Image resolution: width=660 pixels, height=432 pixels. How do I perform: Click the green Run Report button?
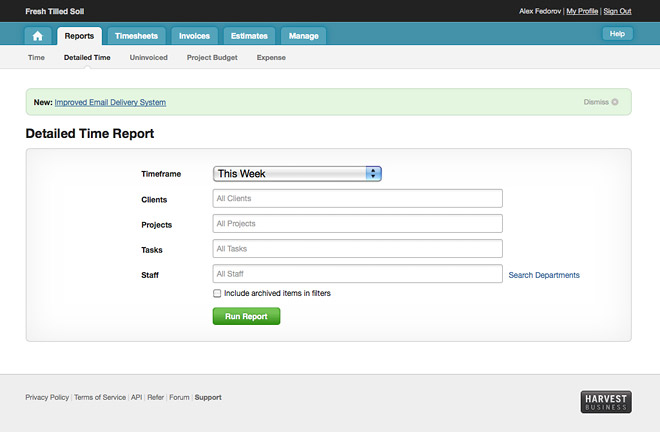coord(246,316)
